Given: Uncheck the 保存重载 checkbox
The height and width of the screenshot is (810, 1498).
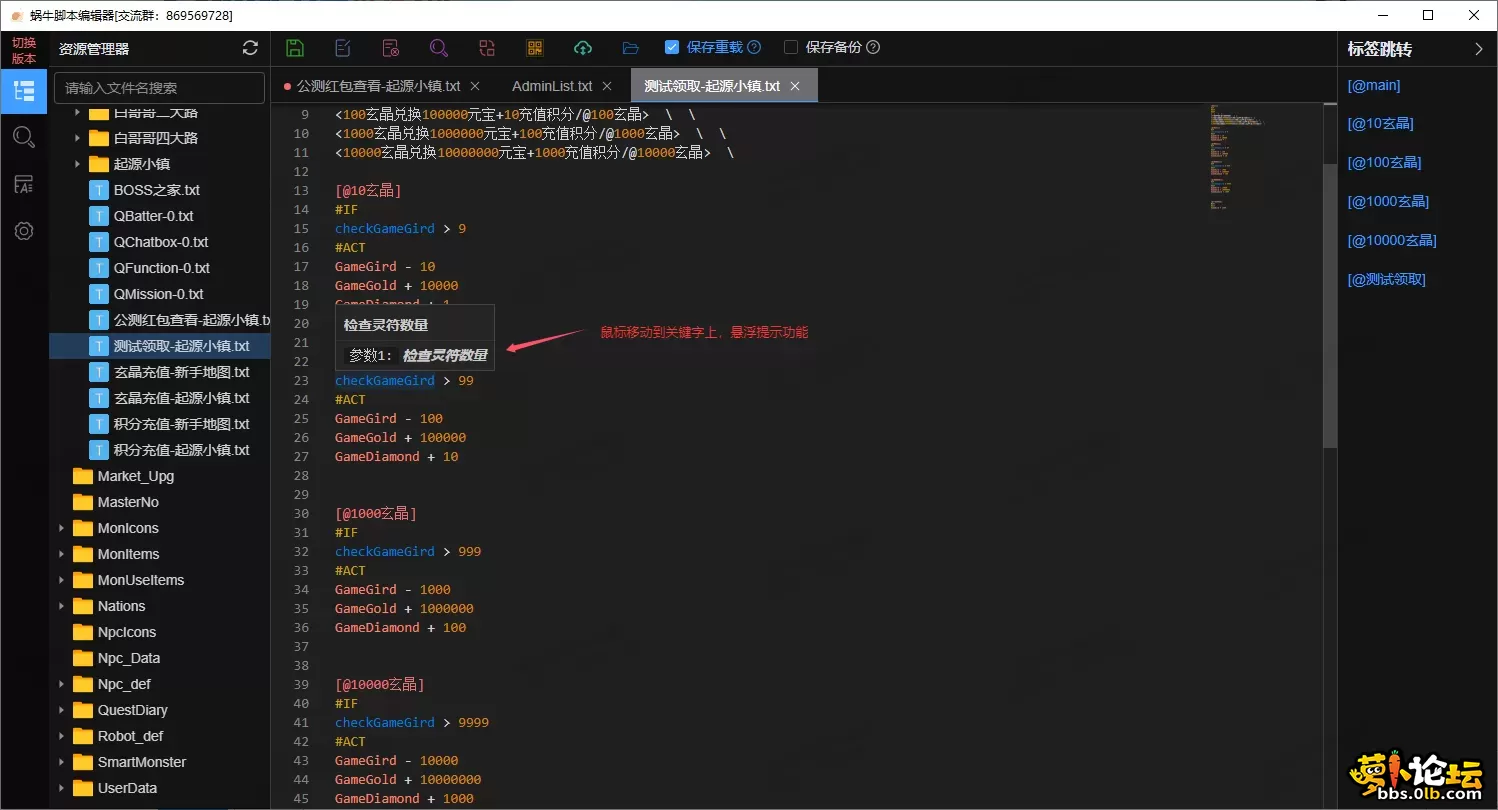Looking at the screenshot, I should [x=672, y=47].
